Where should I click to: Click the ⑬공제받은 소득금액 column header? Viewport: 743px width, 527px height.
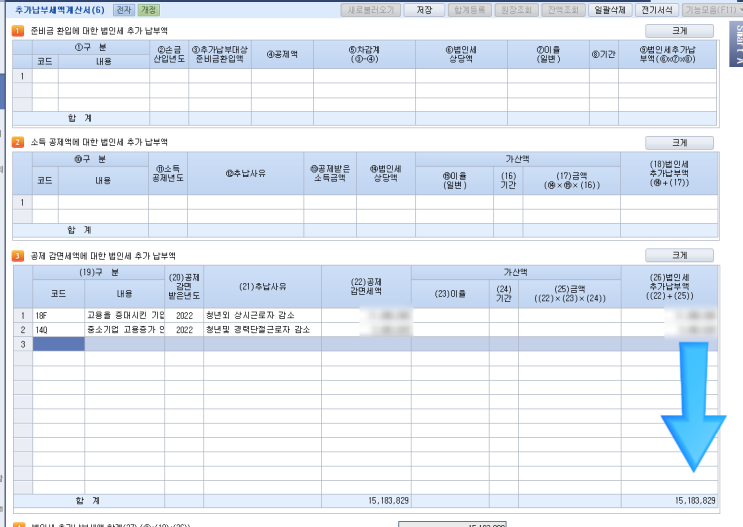point(330,173)
